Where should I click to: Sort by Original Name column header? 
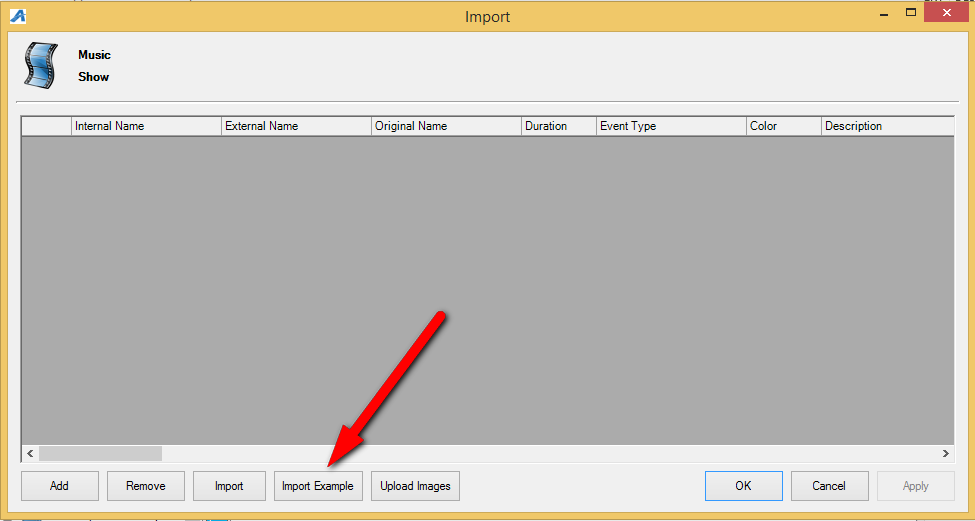point(446,126)
